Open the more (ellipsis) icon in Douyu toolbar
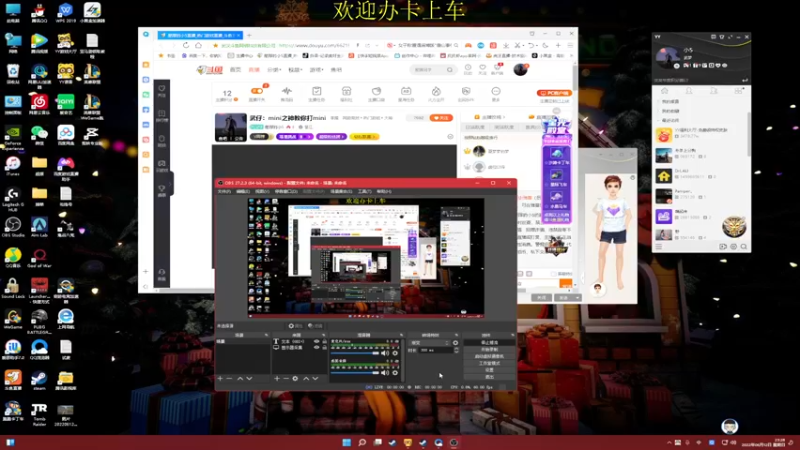The height and width of the screenshot is (450, 800). pos(496,93)
